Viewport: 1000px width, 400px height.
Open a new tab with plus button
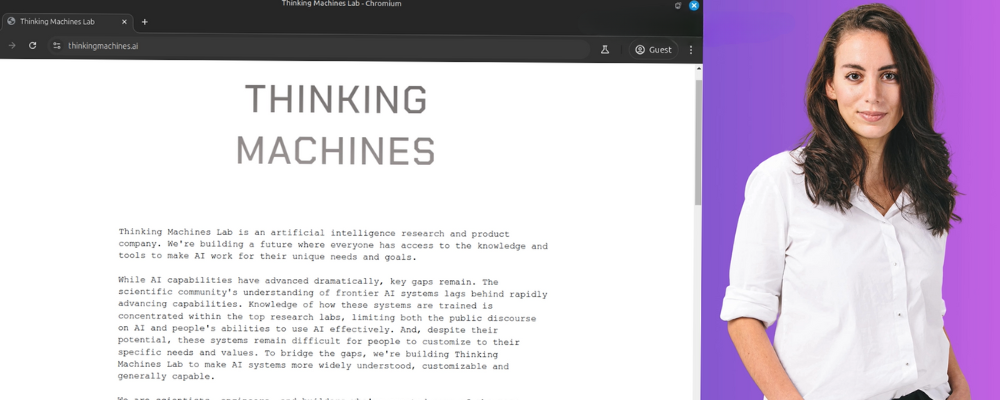[x=145, y=21]
